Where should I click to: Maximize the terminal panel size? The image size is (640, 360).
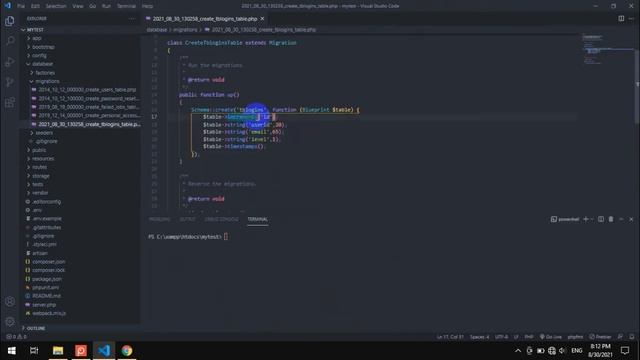[621, 219]
